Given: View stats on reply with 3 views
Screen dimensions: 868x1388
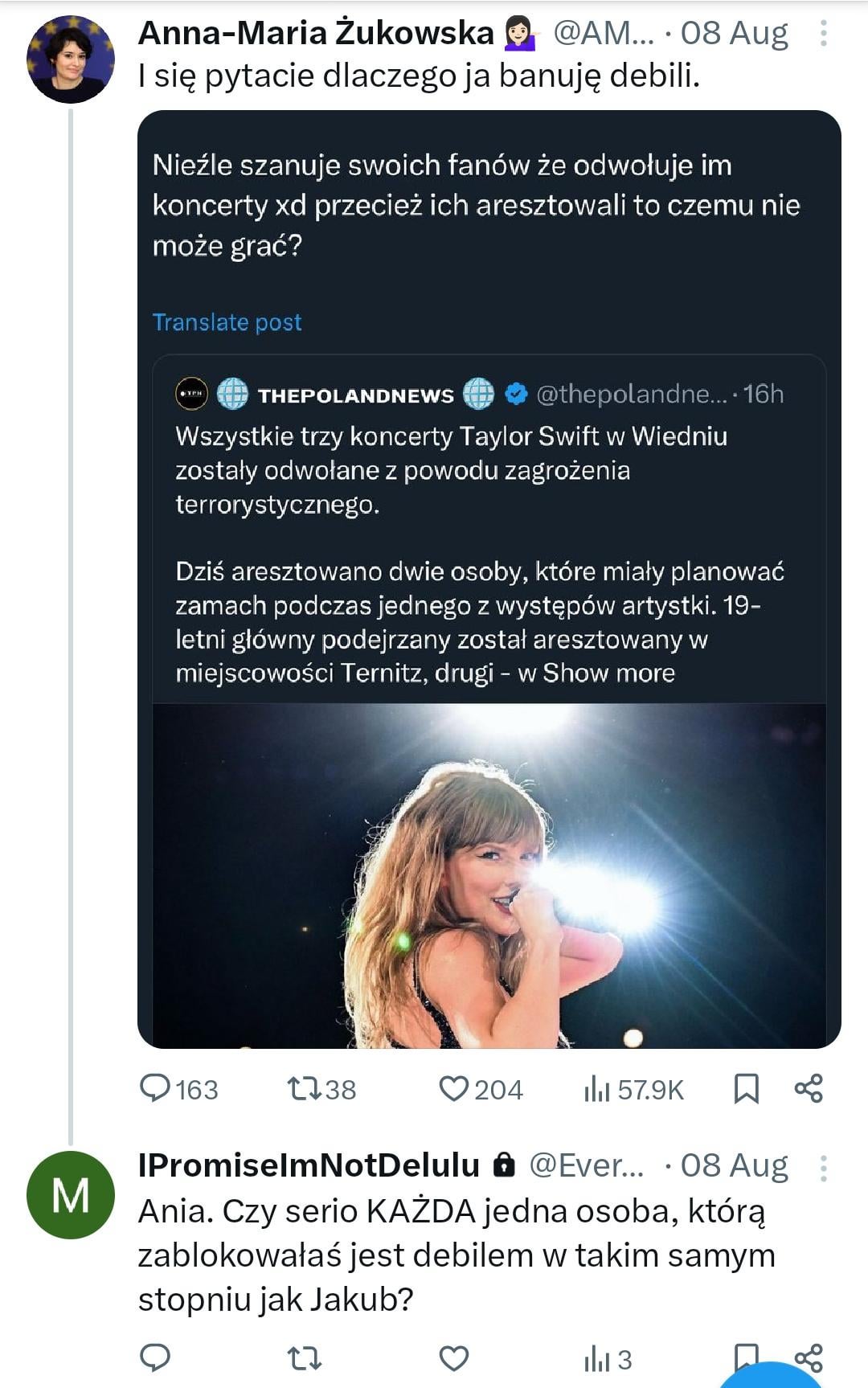Looking at the screenshot, I should click(x=608, y=1359).
